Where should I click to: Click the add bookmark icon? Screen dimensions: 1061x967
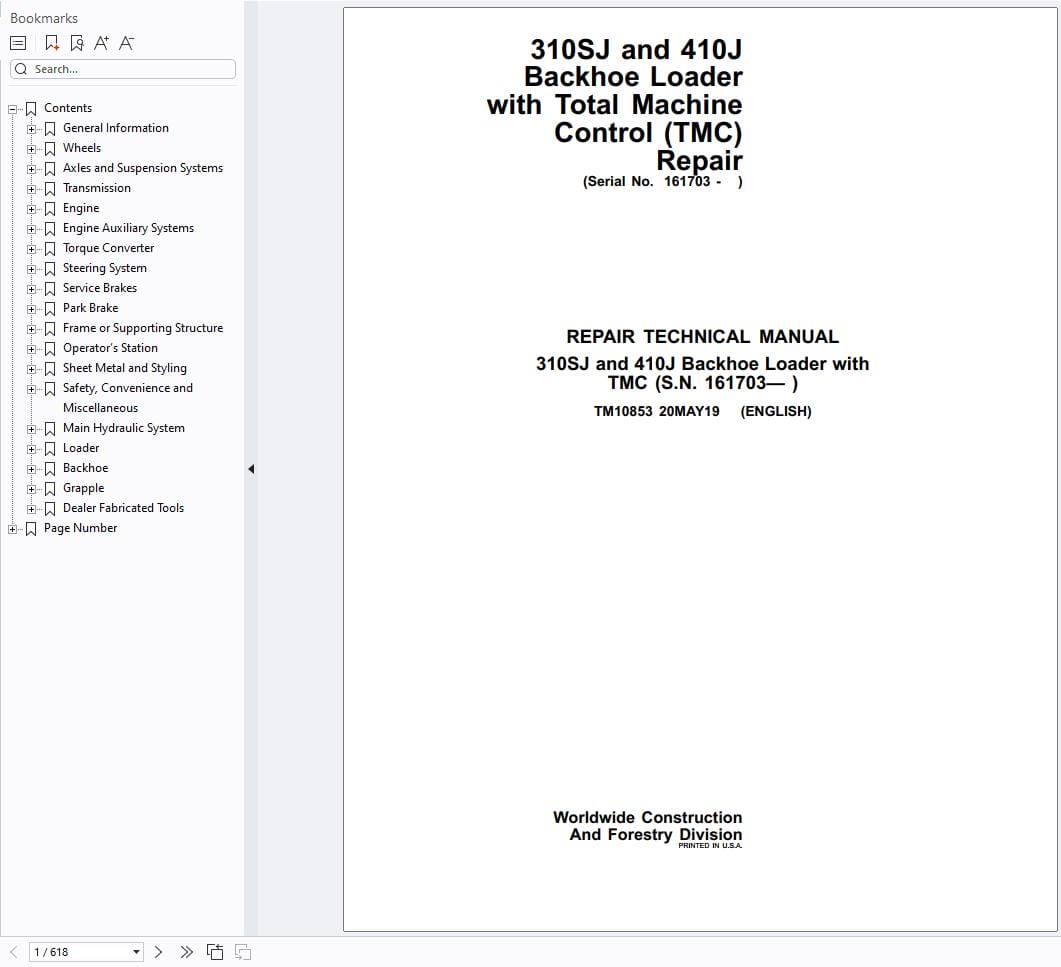point(51,43)
